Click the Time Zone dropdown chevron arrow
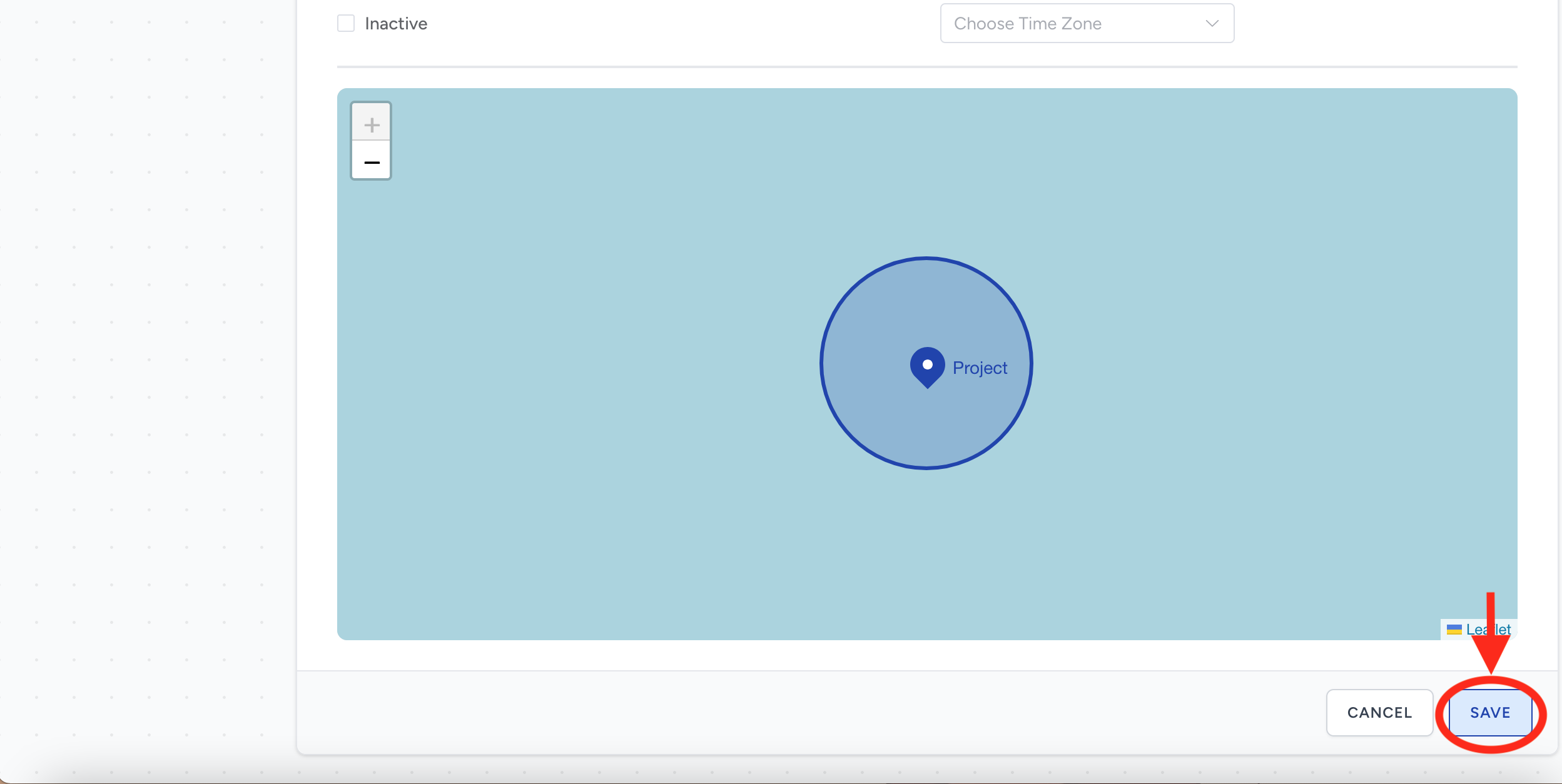 point(1212,24)
